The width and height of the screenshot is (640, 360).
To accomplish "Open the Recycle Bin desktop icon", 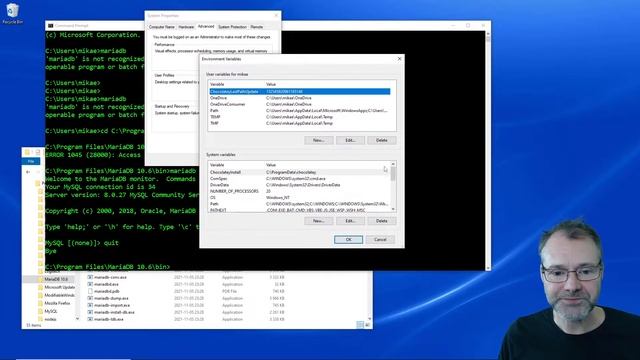I will click(12, 13).
